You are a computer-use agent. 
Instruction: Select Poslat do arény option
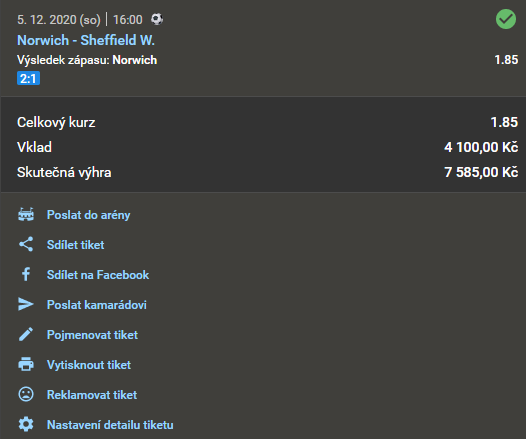89,215
